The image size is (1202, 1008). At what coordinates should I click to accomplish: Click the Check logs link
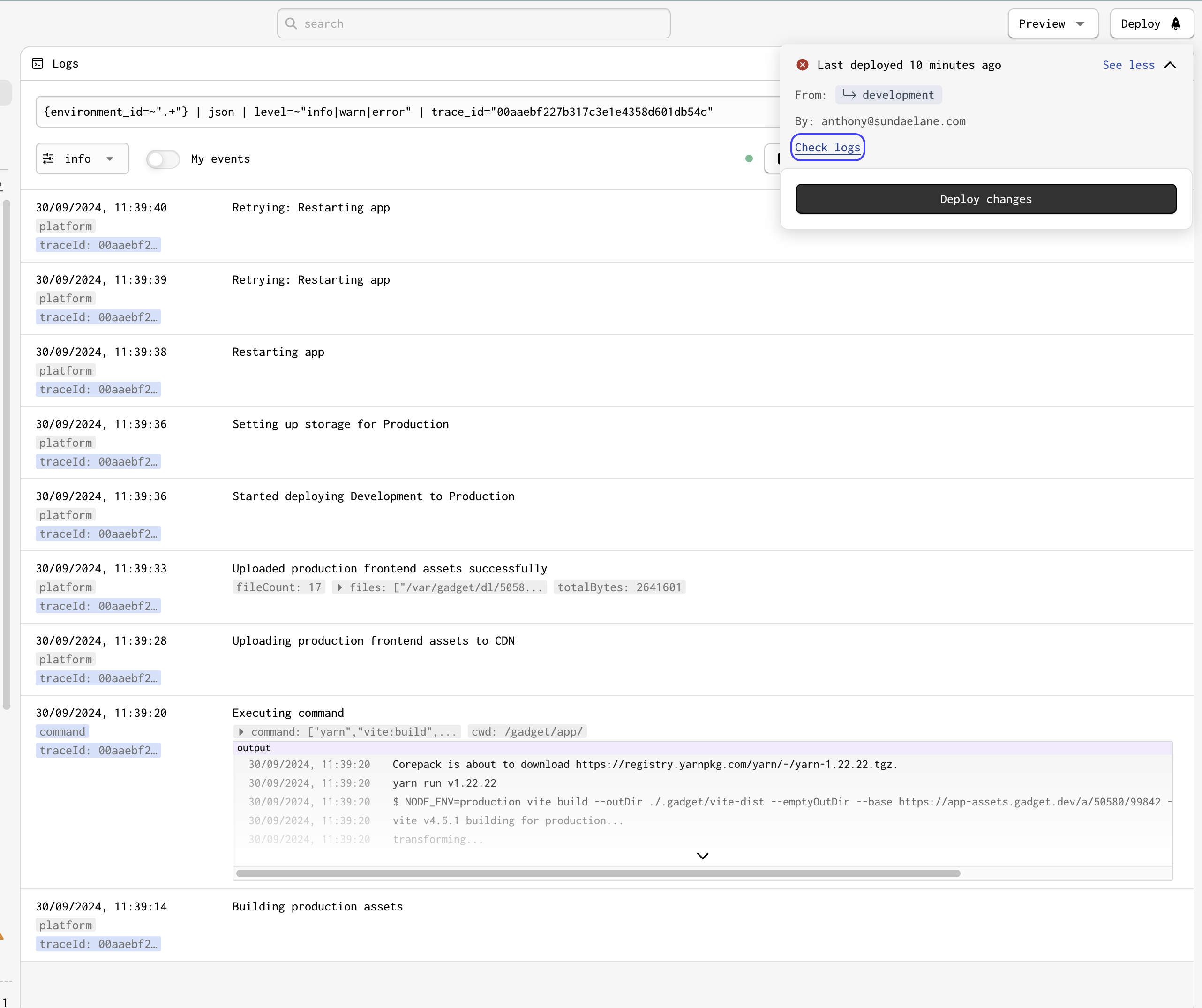pyautogui.click(x=827, y=147)
